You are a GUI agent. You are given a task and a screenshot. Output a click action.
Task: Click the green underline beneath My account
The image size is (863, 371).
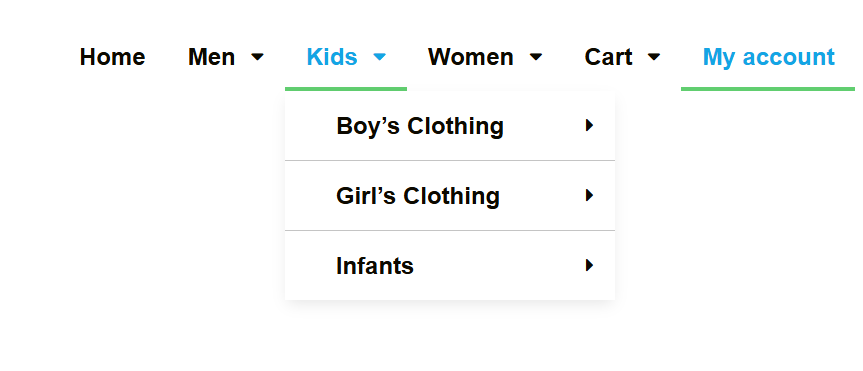point(768,89)
